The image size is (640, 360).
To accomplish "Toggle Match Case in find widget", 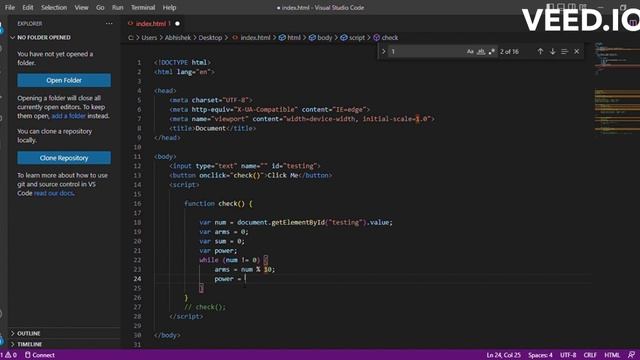I will [x=470, y=51].
